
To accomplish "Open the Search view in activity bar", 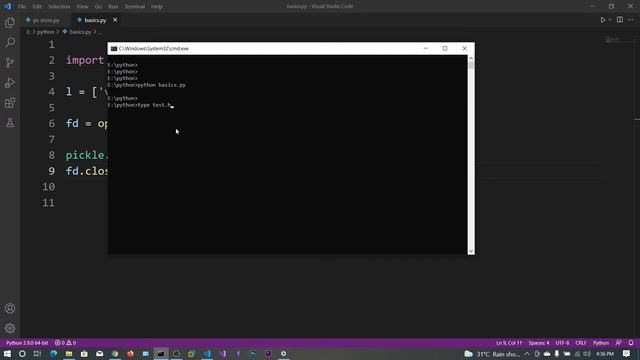I will (x=10, y=42).
